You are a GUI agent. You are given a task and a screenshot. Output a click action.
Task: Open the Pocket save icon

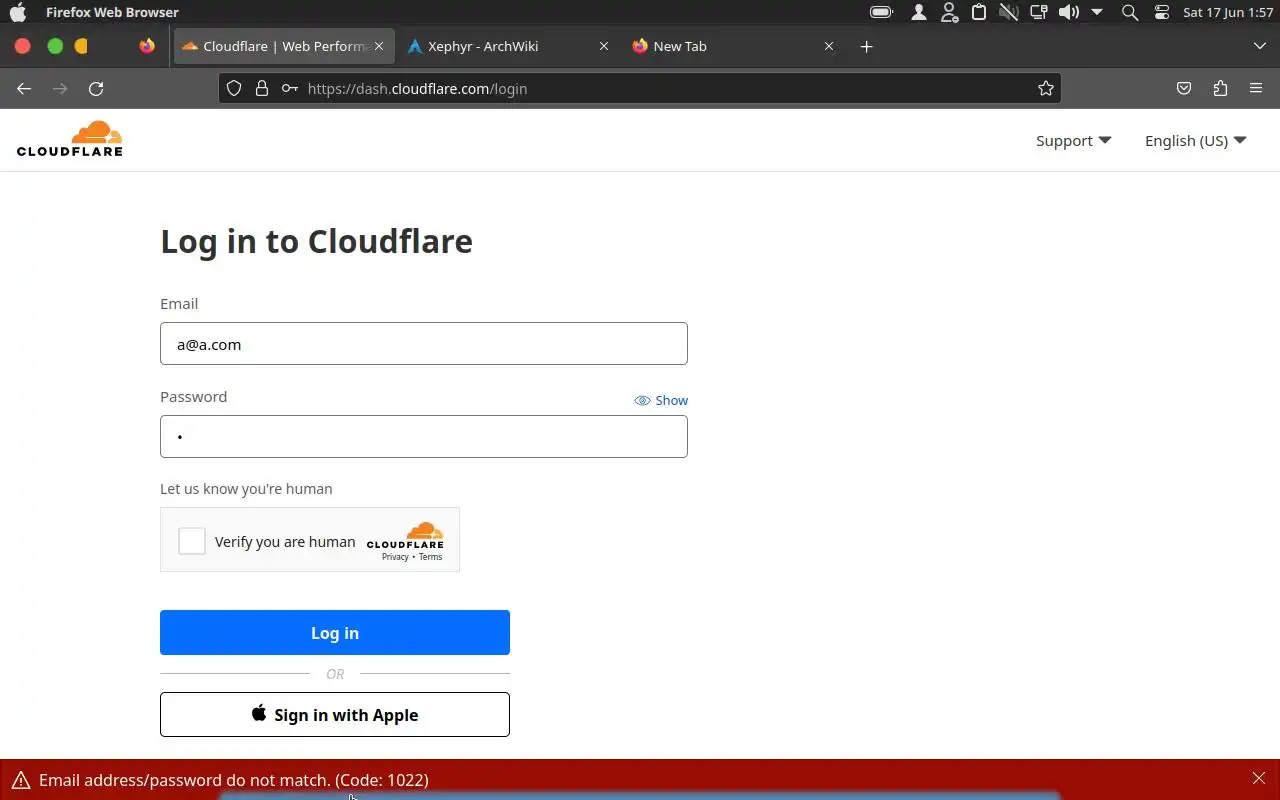1184,88
